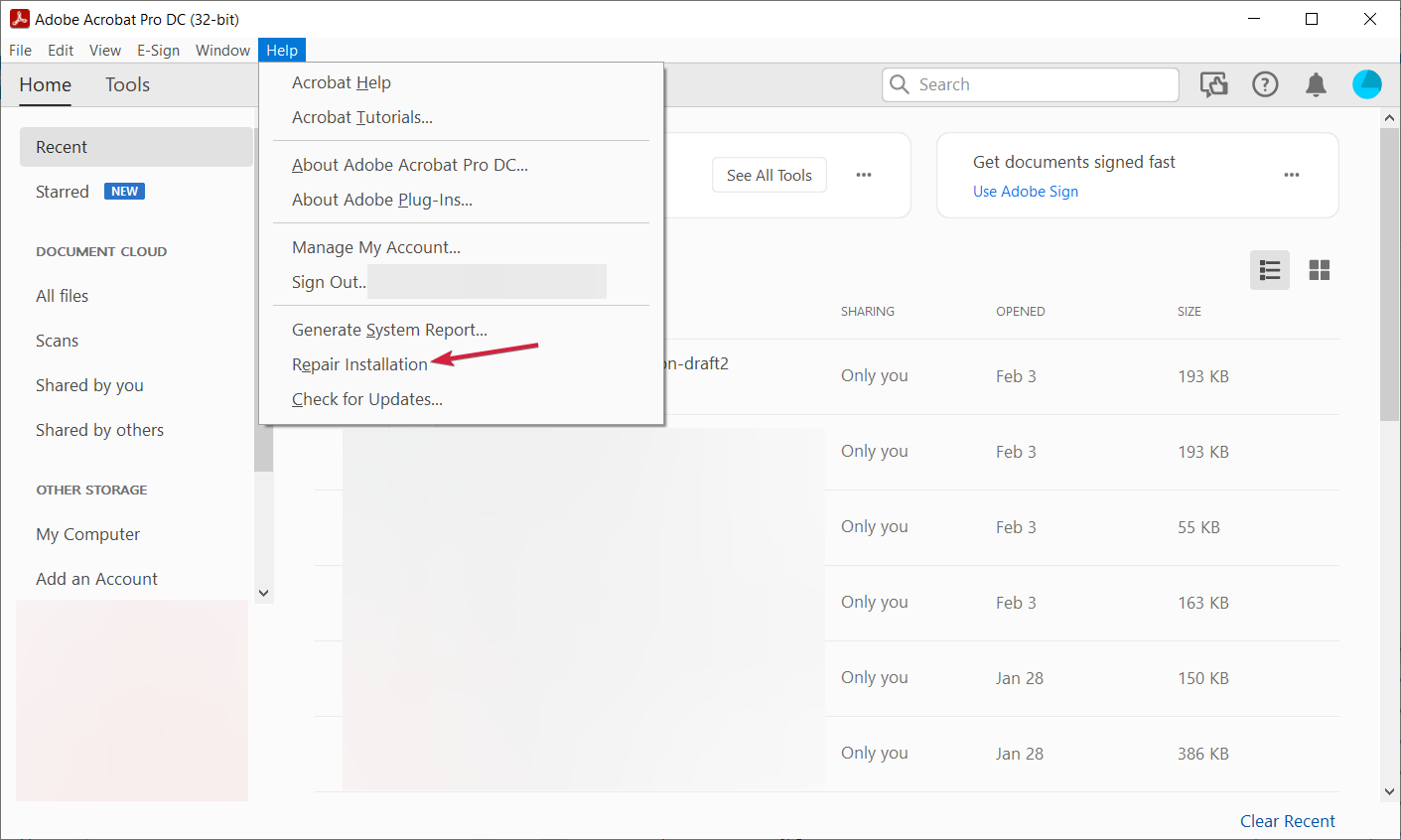Viewport: 1401px width, 840px height.
Task: Click the sidebar scroll down arrow
Action: click(263, 593)
